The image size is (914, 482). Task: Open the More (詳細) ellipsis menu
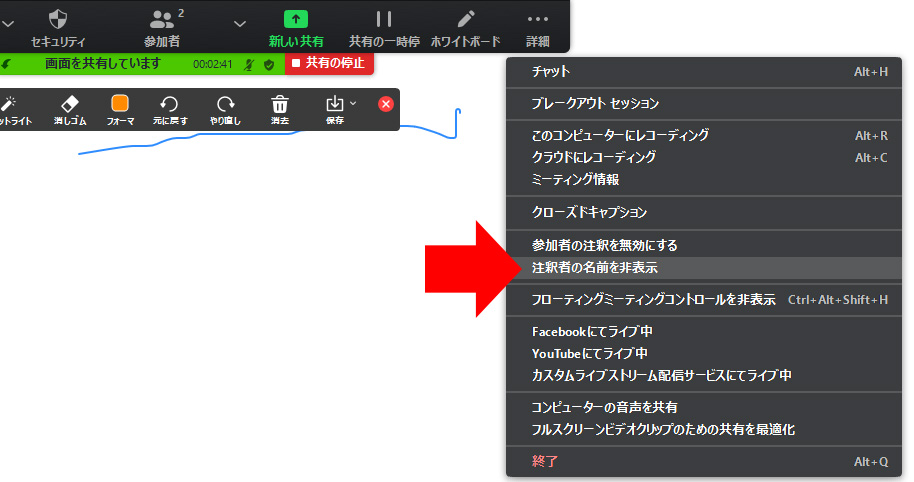coord(538,19)
